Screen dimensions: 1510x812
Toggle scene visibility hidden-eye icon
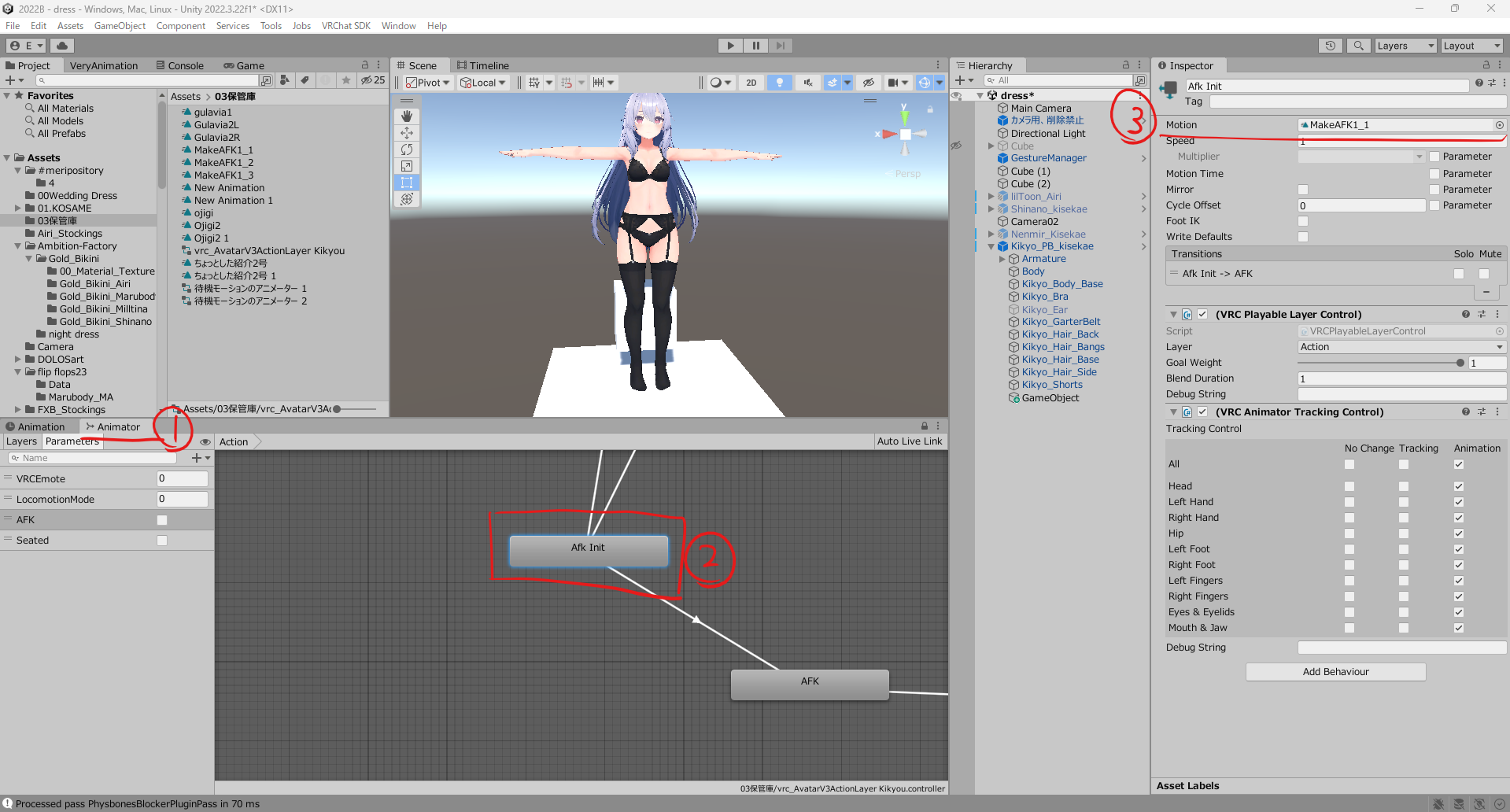[868, 83]
